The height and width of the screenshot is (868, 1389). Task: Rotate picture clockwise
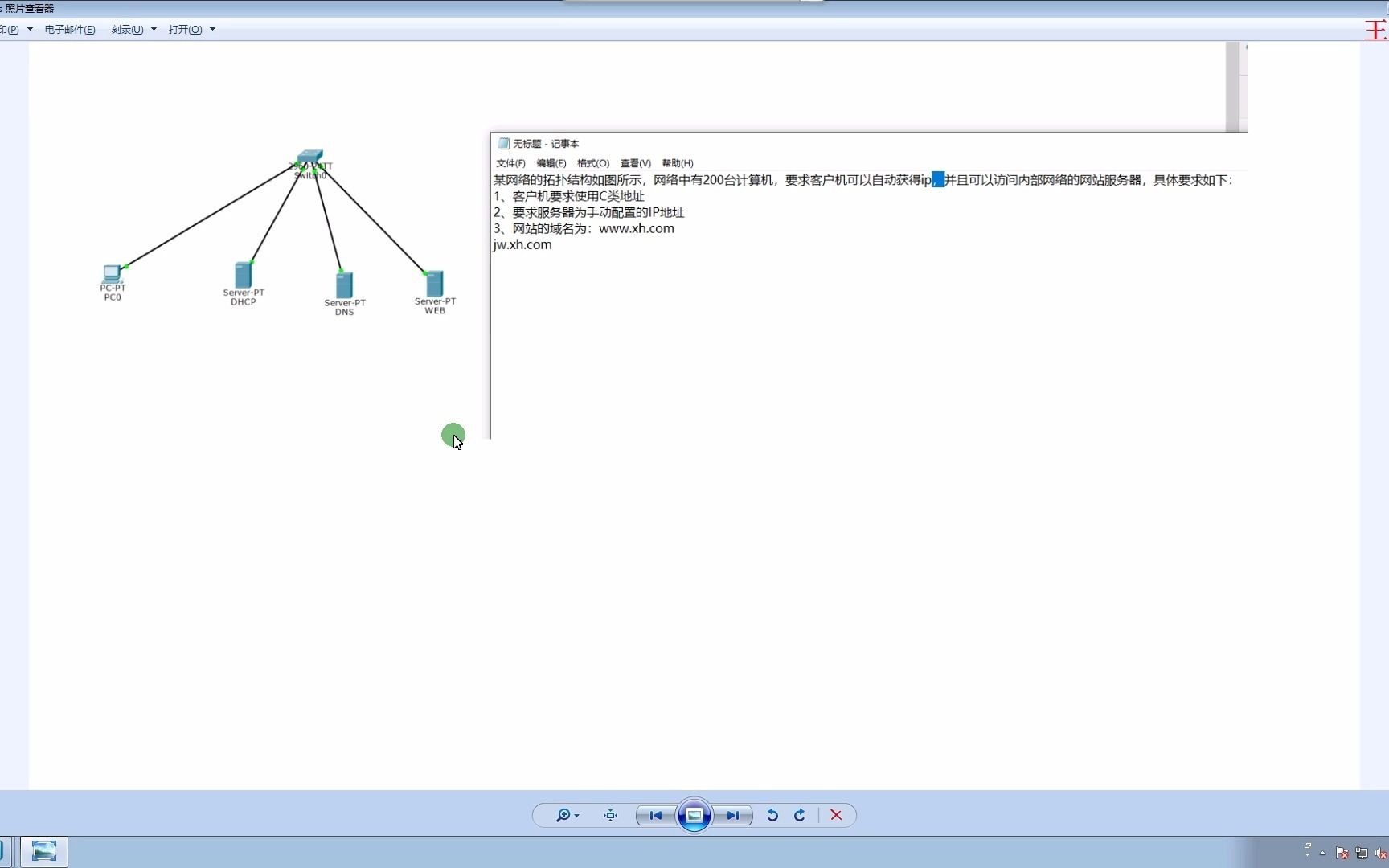point(800,815)
